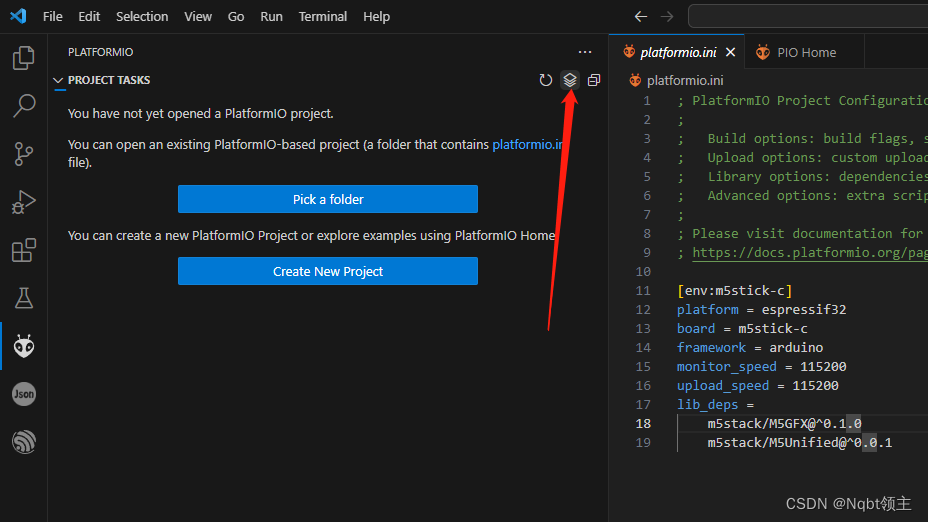Click the m5stack/M5GFX@^0.1.0 dependency
Image resolution: width=928 pixels, height=522 pixels.
click(784, 423)
